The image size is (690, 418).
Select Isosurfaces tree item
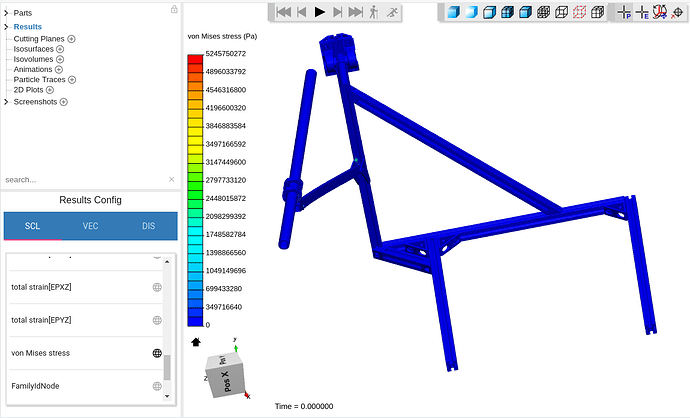pyautogui.click(x=33, y=49)
